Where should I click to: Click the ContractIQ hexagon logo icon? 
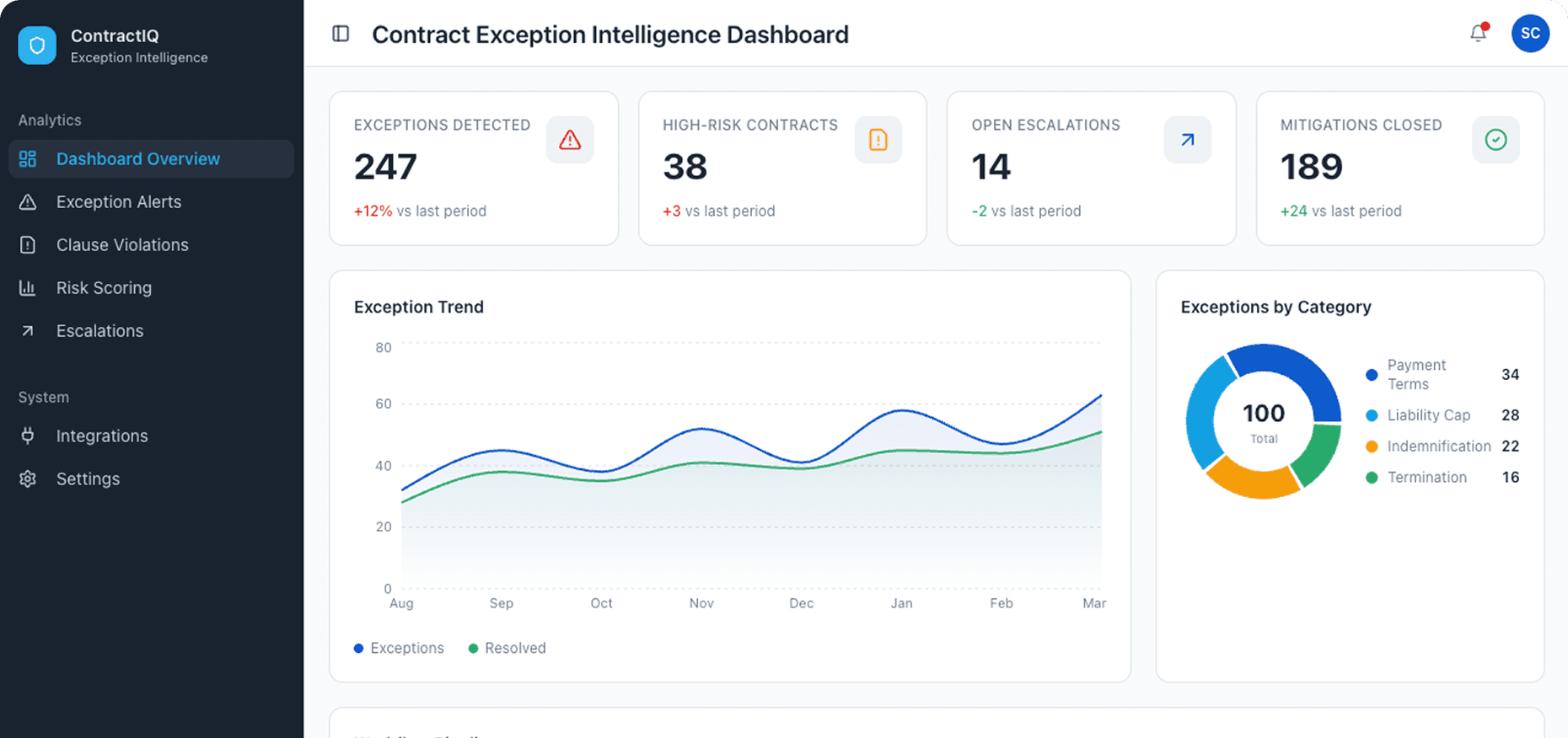click(x=37, y=45)
